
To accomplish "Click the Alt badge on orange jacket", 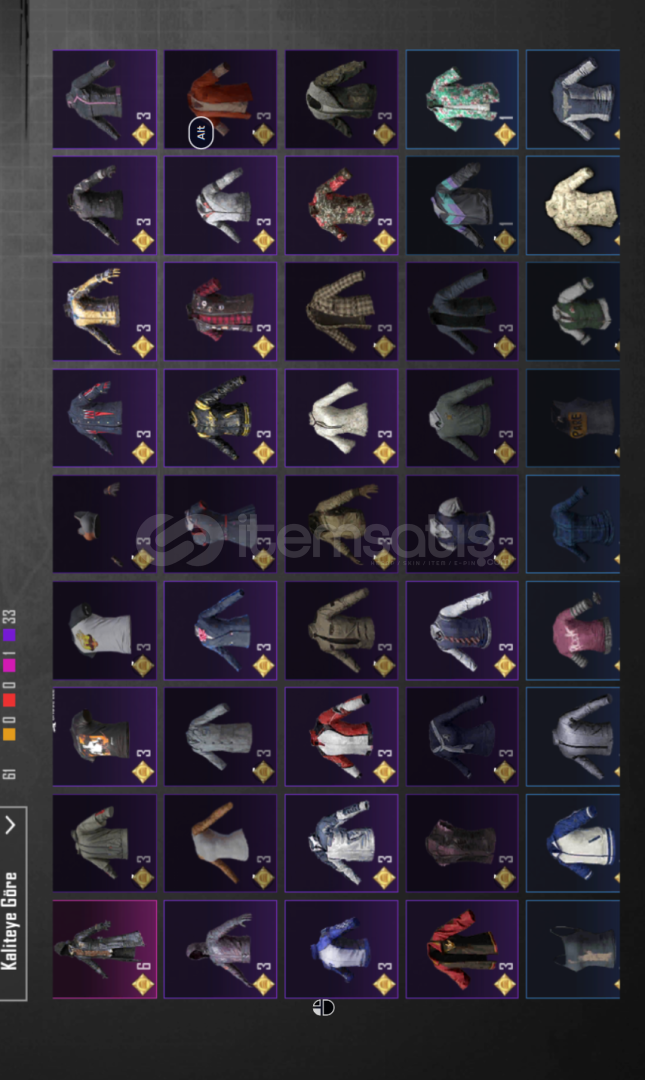I will (201, 133).
